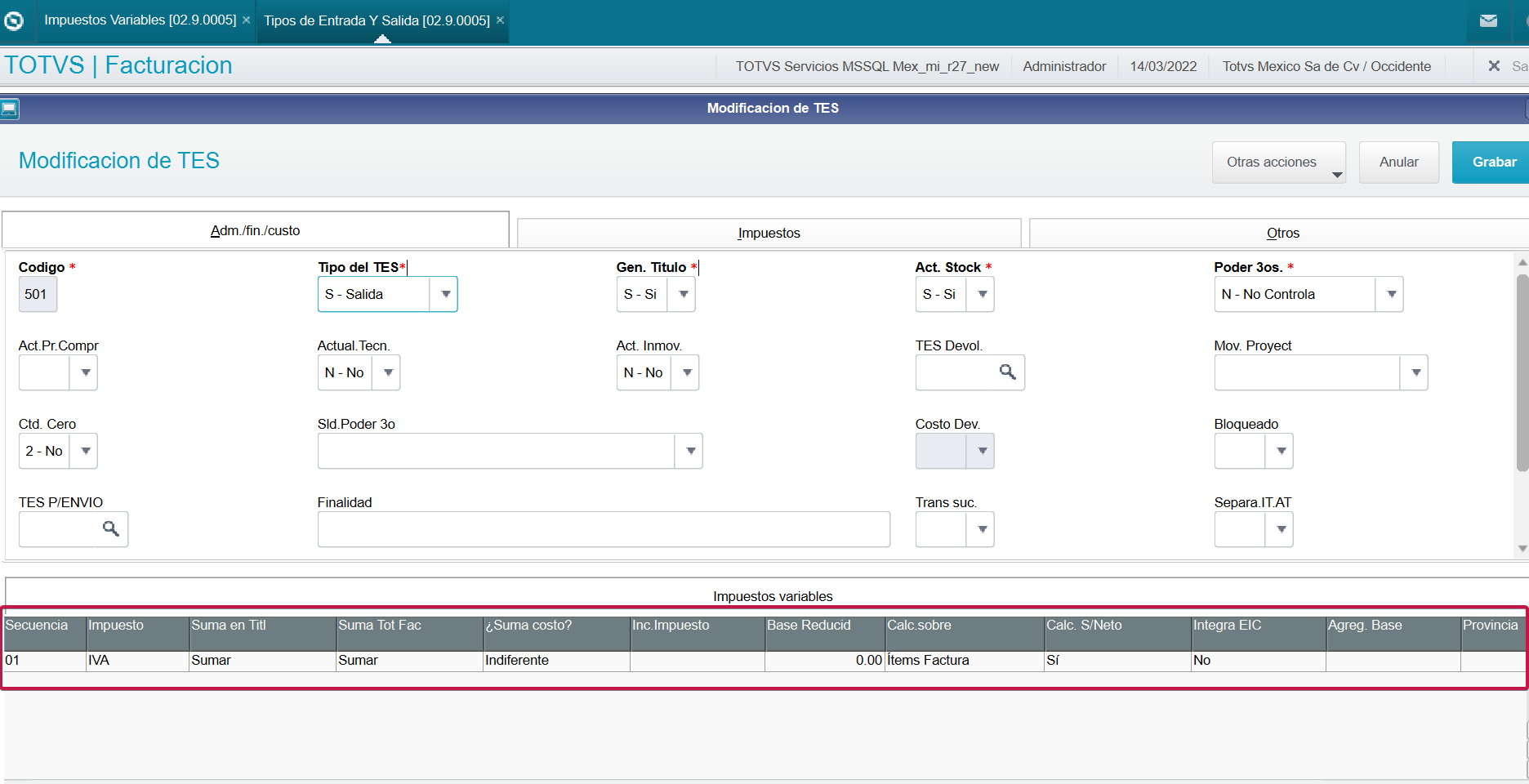Expand the Trans suc. dropdown

tap(982, 529)
